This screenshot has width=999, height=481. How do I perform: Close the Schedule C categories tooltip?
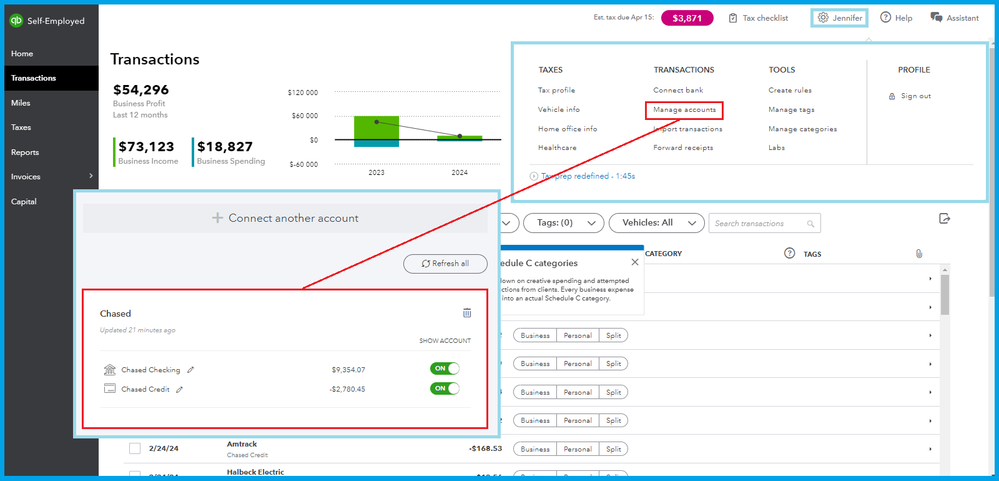635,262
